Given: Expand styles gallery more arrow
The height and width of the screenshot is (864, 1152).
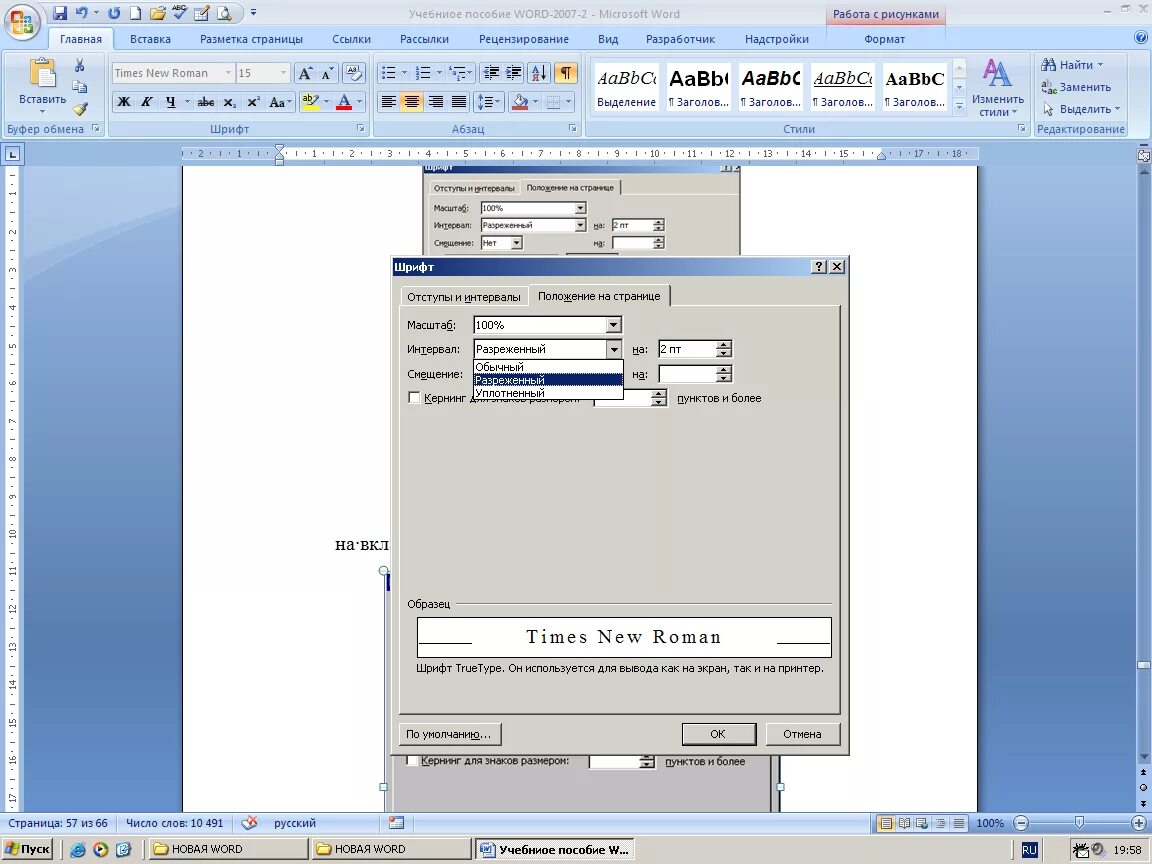Looking at the screenshot, I should tap(959, 107).
